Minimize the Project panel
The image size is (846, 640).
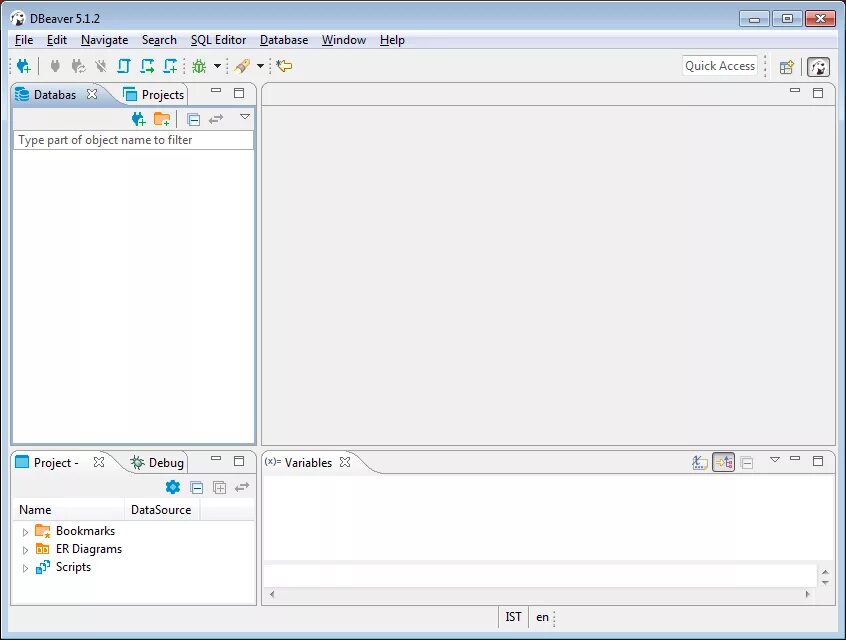(x=216, y=458)
